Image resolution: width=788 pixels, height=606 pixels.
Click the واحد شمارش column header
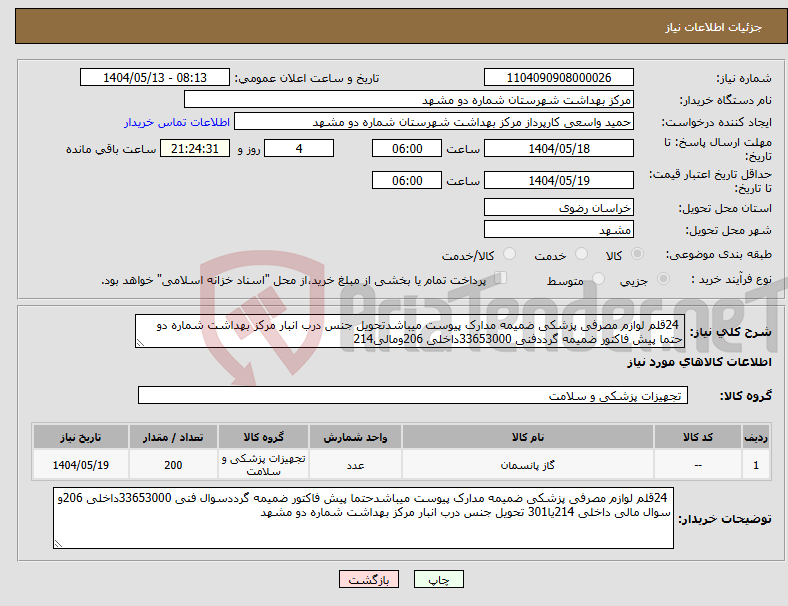pos(355,437)
